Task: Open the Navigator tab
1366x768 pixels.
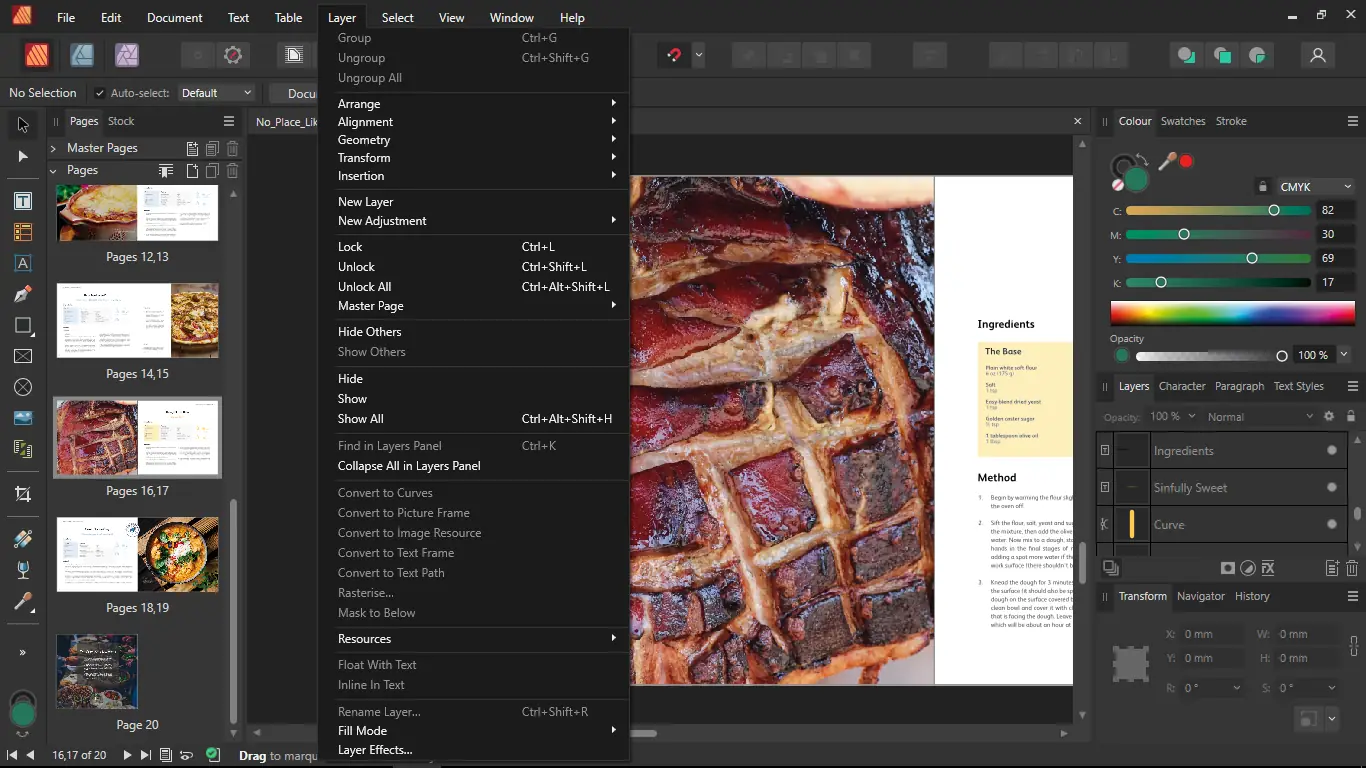Action: pyautogui.click(x=1201, y=596)
